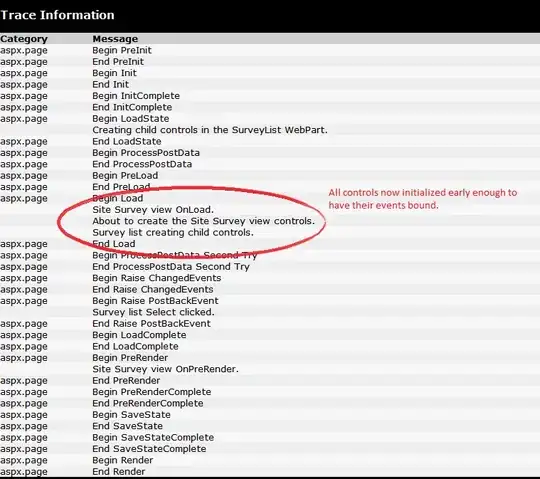Image resolution: width=540 pixels, height=479 pixels.
Task: Select Survey list Select clicked message
Action: point(153,312)
